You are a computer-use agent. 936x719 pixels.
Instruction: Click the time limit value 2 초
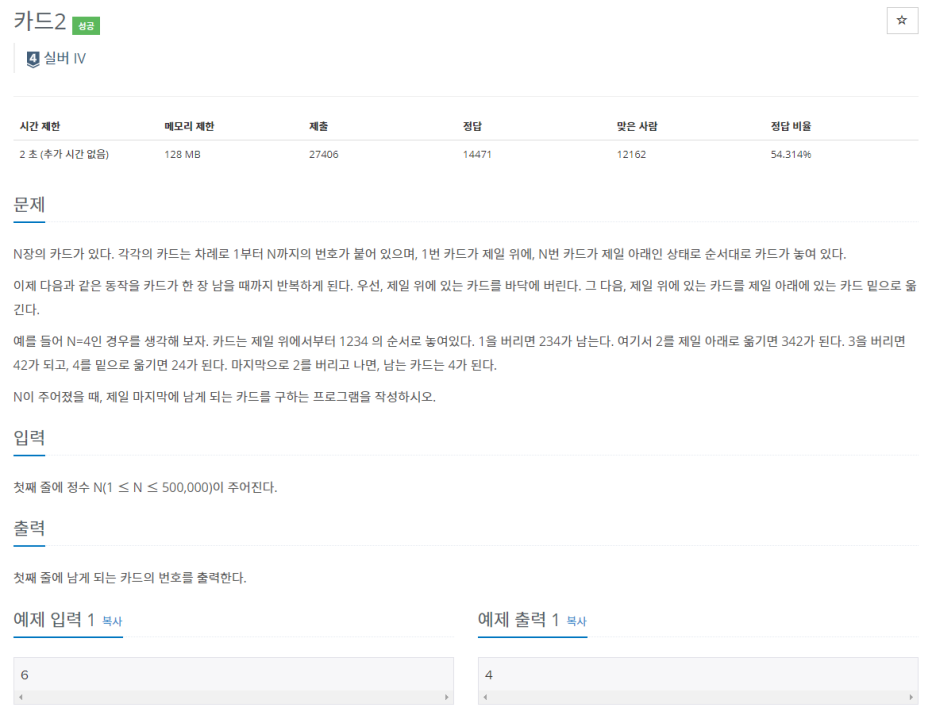tap(64, 154)
